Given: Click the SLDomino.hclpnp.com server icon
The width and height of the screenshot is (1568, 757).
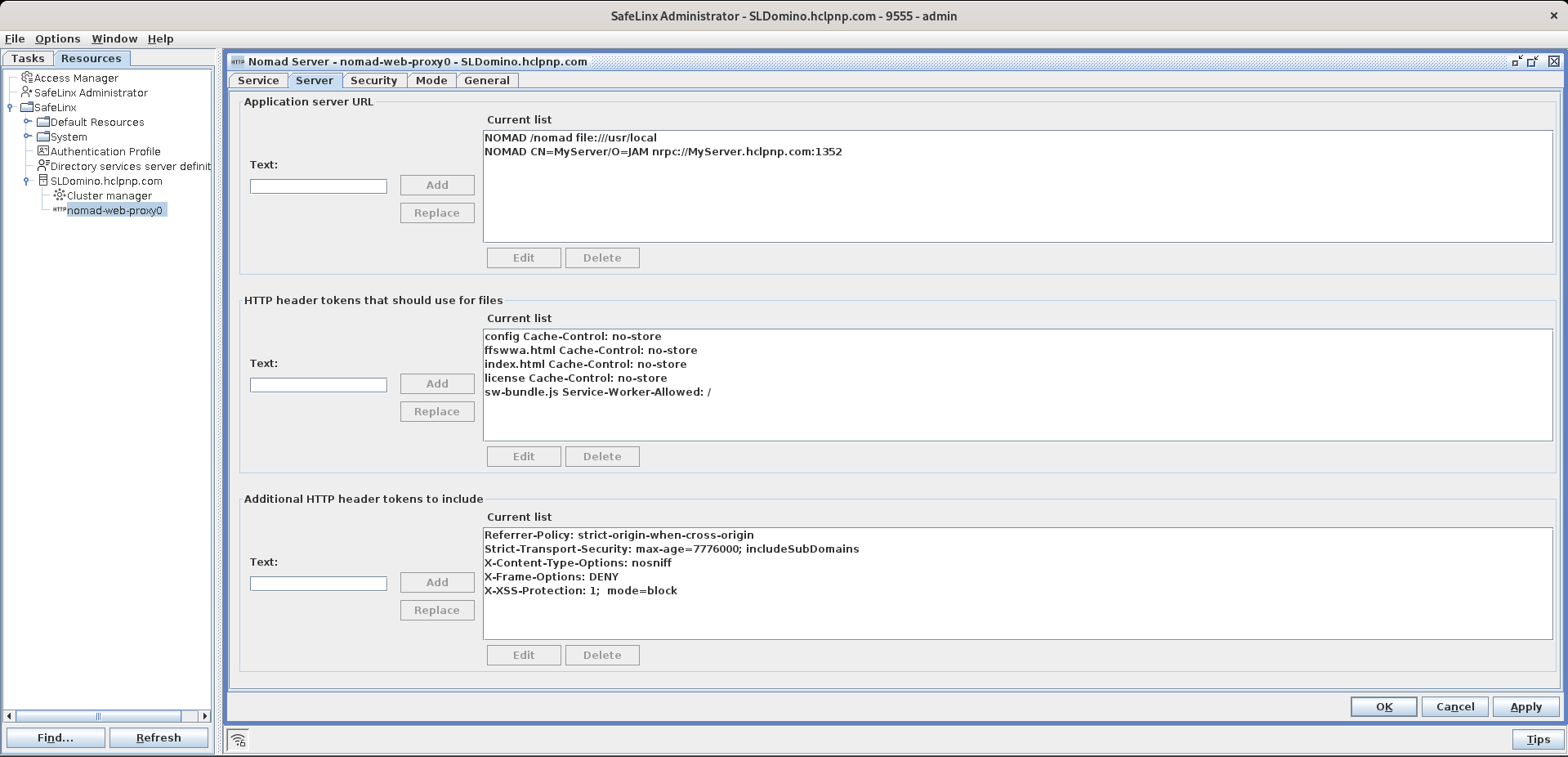Looking at the screenshot, I should coord(43,181).
